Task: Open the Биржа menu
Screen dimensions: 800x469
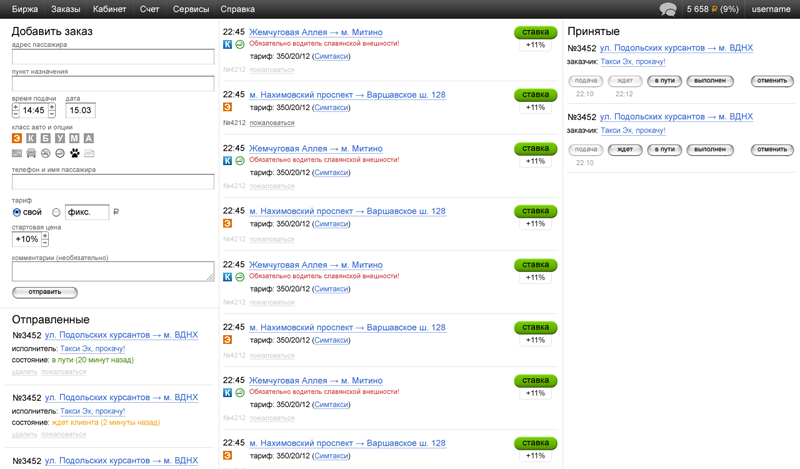Action: pos(24,9)
